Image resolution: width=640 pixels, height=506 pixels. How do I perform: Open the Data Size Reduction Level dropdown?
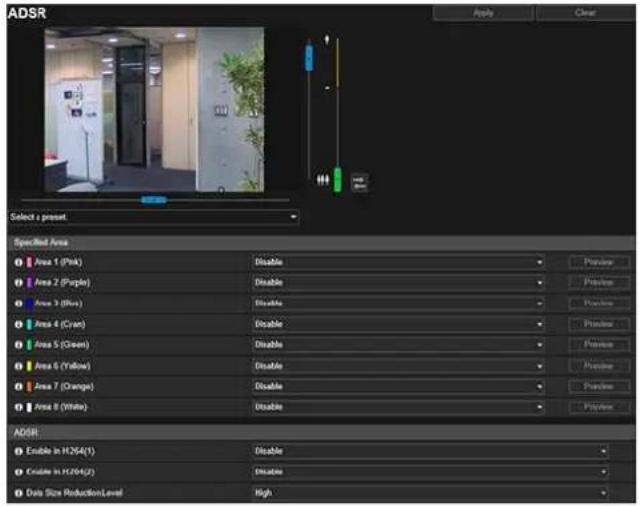pos(430,493)
